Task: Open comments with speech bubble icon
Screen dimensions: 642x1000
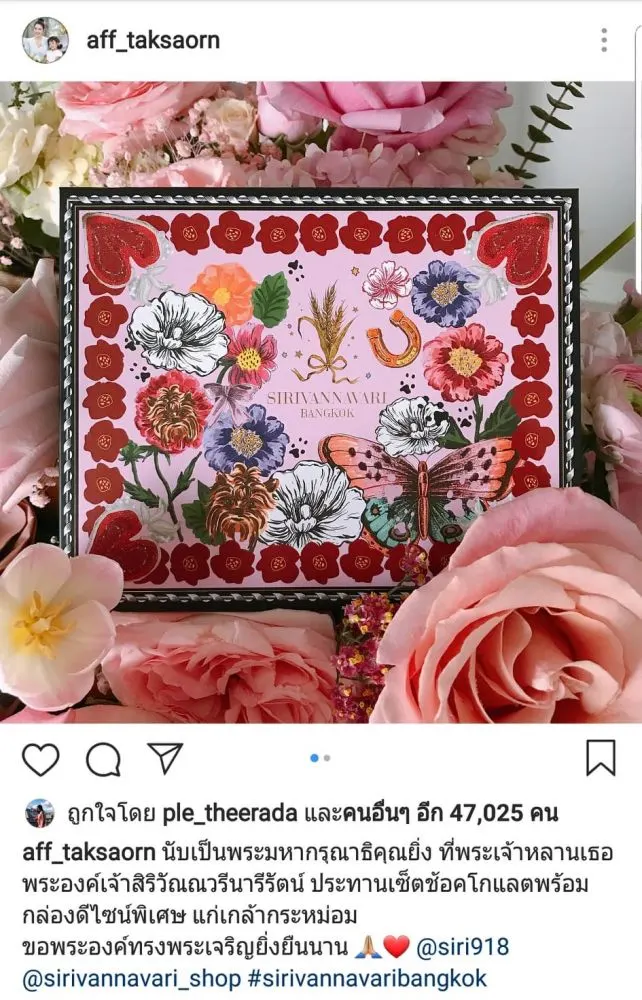Action: click(103, 759)
